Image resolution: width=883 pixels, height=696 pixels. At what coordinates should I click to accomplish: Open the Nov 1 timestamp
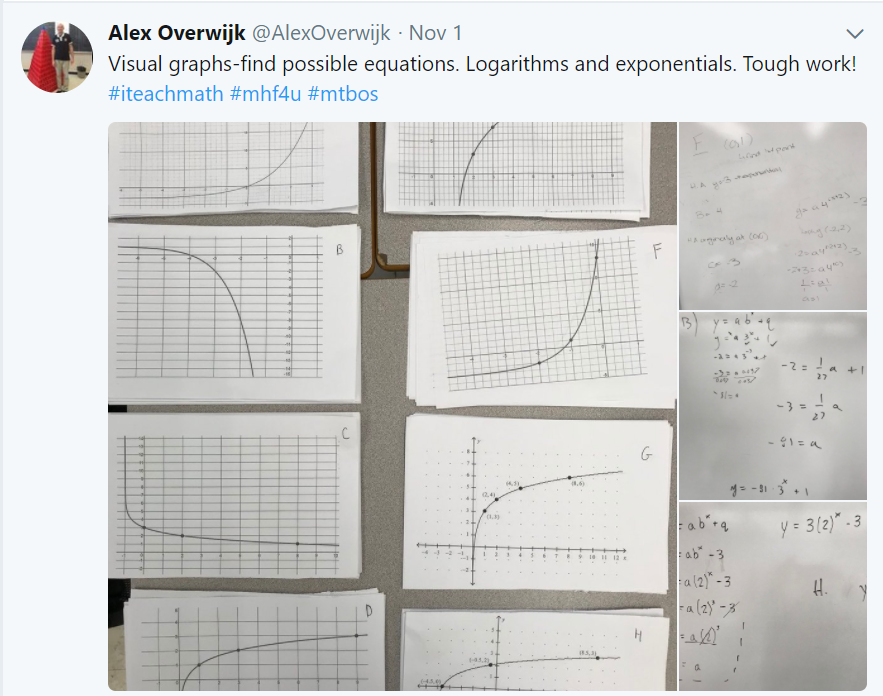coord(428,32)
